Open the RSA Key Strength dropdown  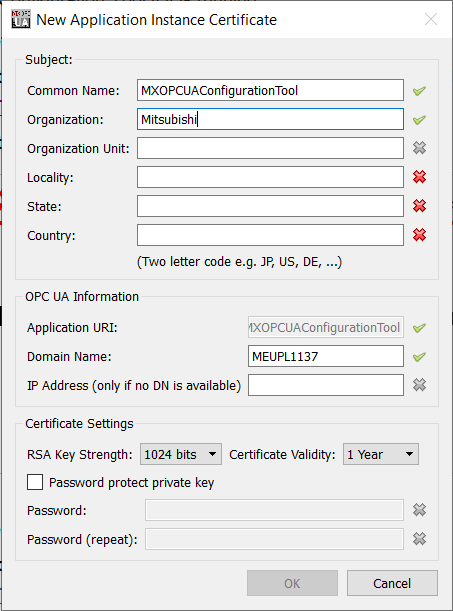[x=181, y=454]
